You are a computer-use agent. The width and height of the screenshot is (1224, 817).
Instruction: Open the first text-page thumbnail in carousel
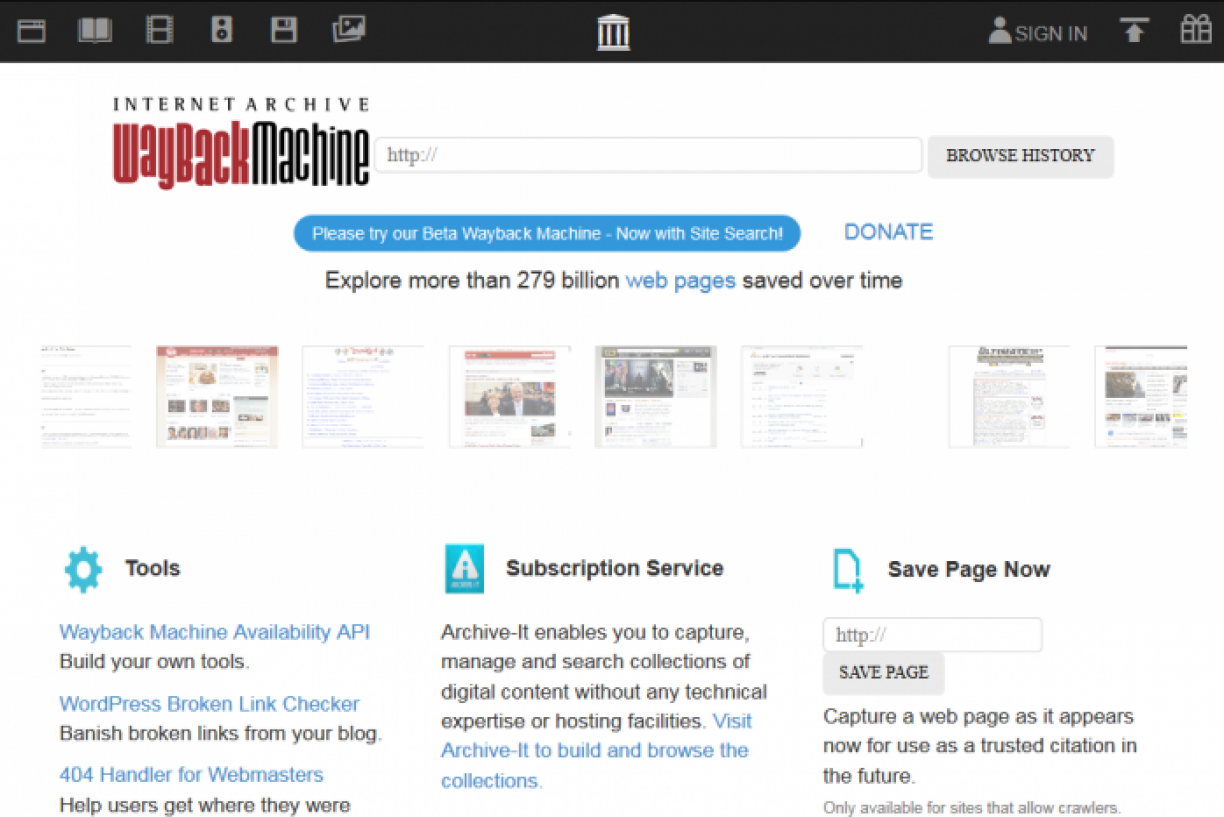point(86,397)
